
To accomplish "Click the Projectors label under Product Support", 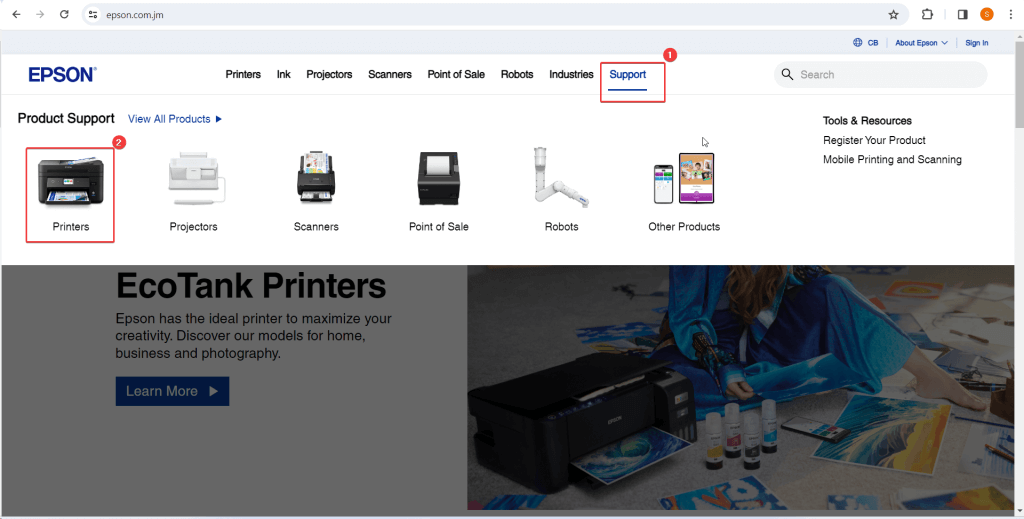I will click(x=193, y=227).
